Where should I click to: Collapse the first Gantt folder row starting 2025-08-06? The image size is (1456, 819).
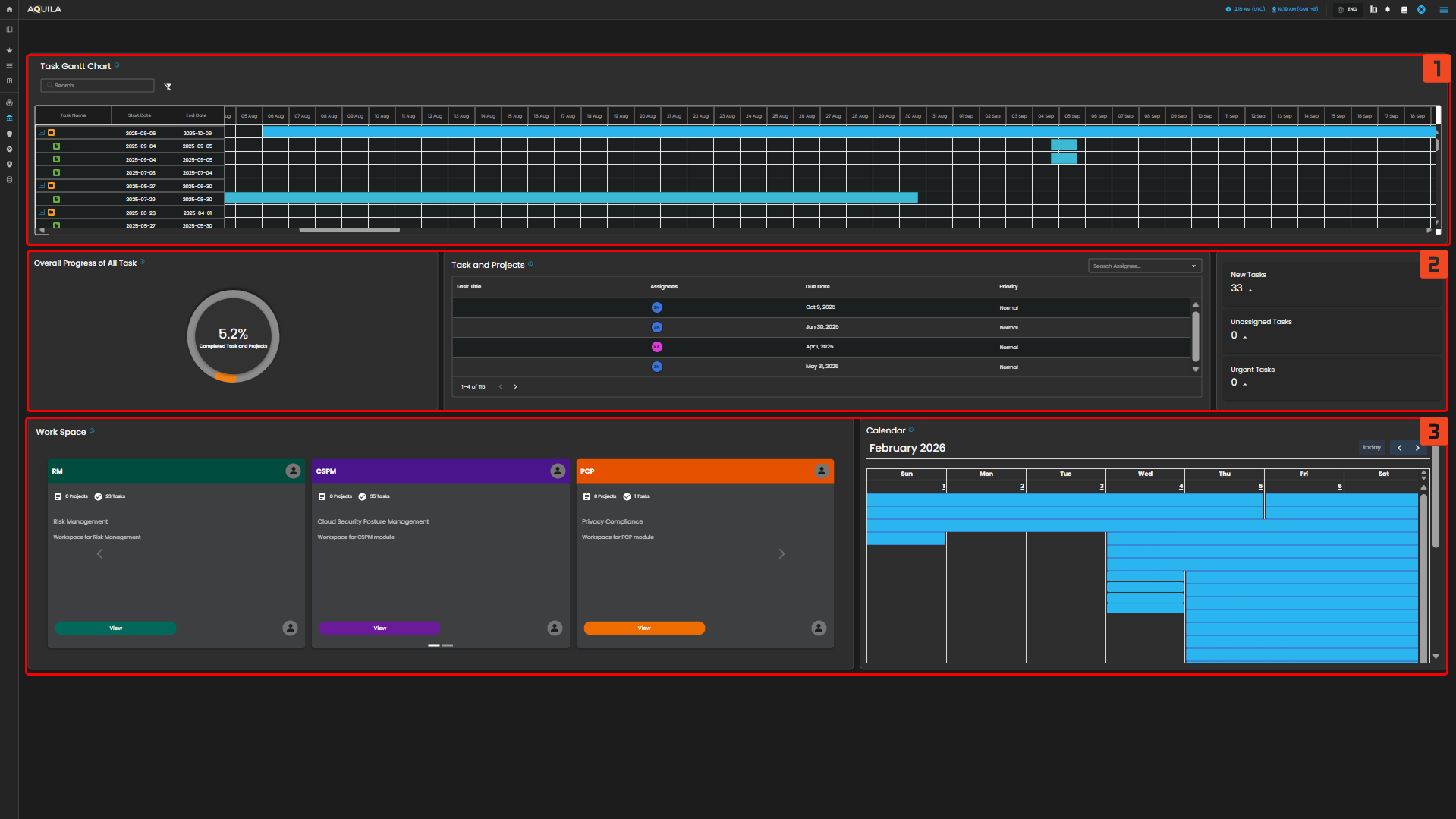[x=42, y=133]
